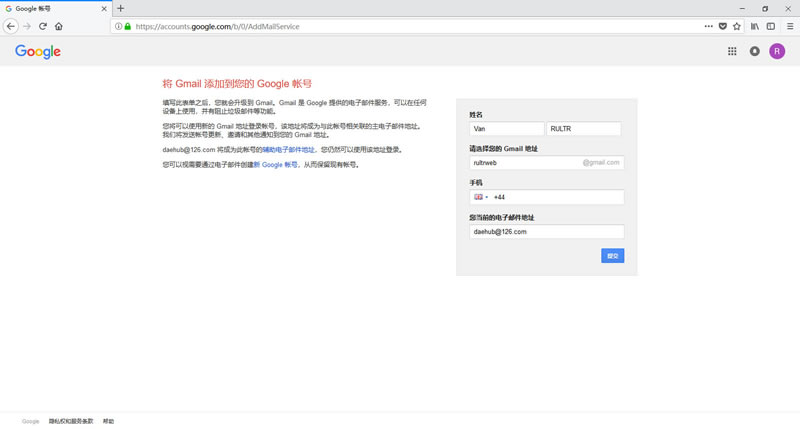Click the 请选择您的 Gmail 地址 label
Viewport: 800px width, 429px height.
coord(504,148)
